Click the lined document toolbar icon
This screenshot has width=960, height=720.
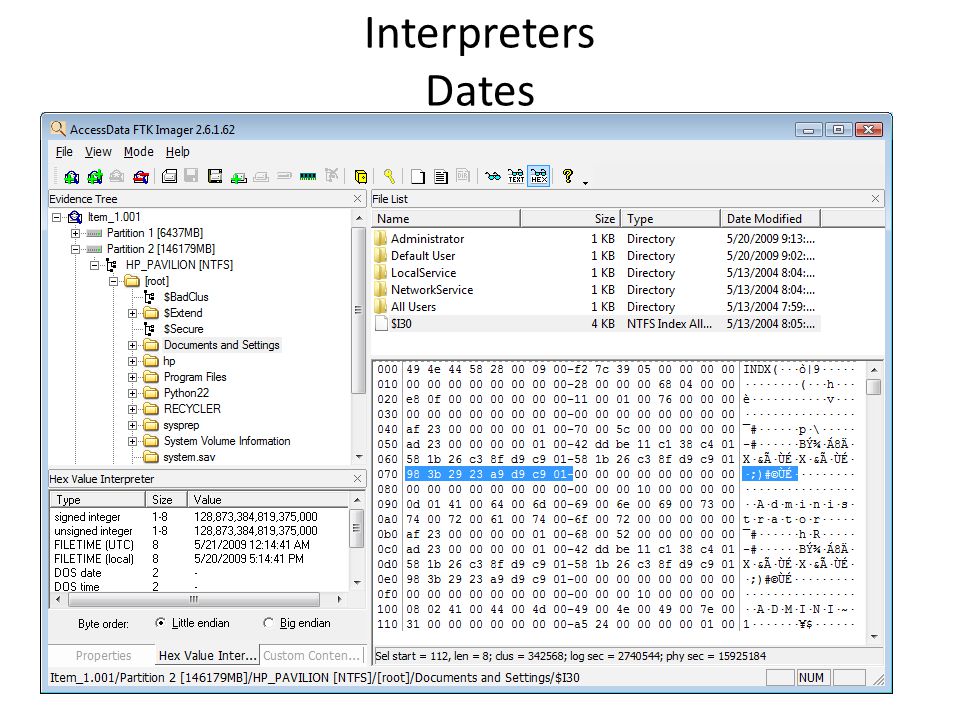(x=441, y=176)
